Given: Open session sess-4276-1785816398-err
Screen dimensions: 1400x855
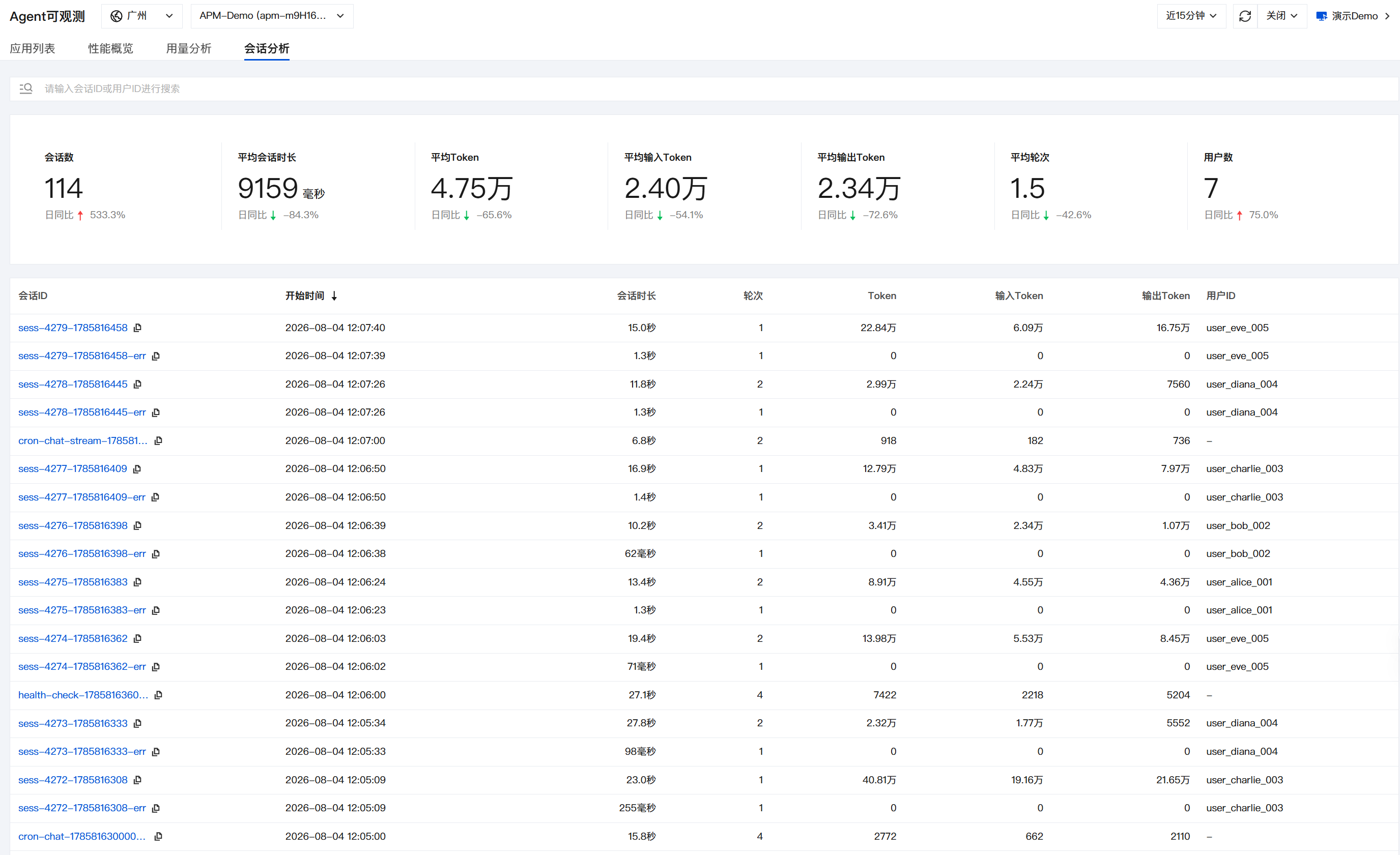Looking at the screenshot, I should [82, 553].
